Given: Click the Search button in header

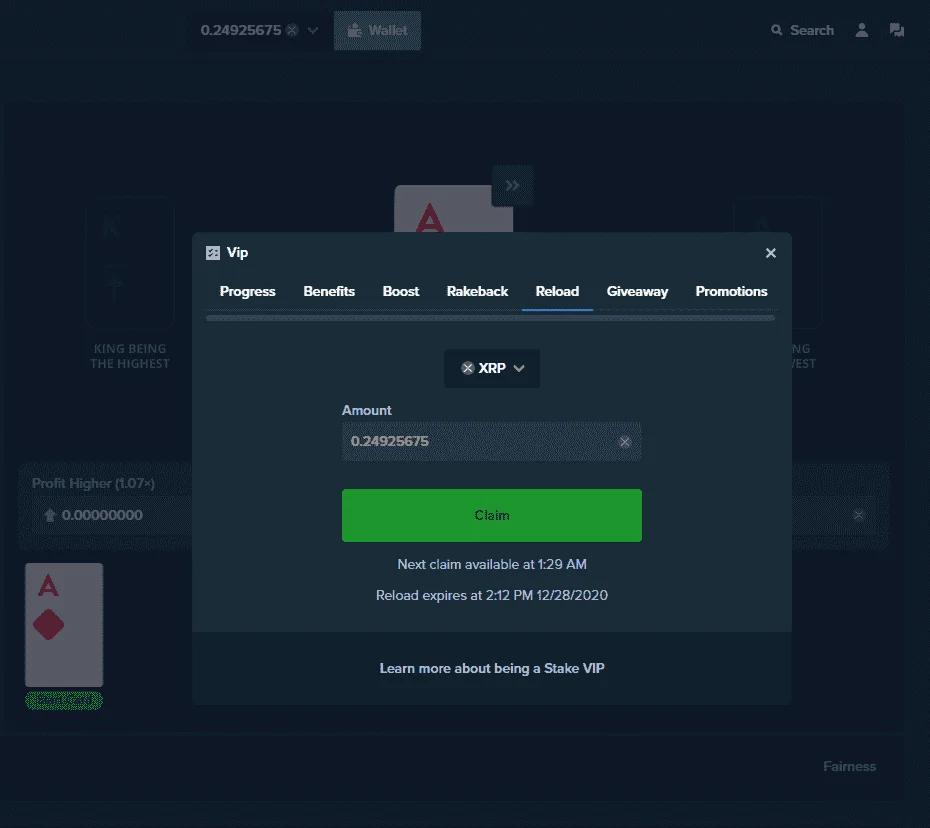Looking at the screenshot, I should pos(802,30).
